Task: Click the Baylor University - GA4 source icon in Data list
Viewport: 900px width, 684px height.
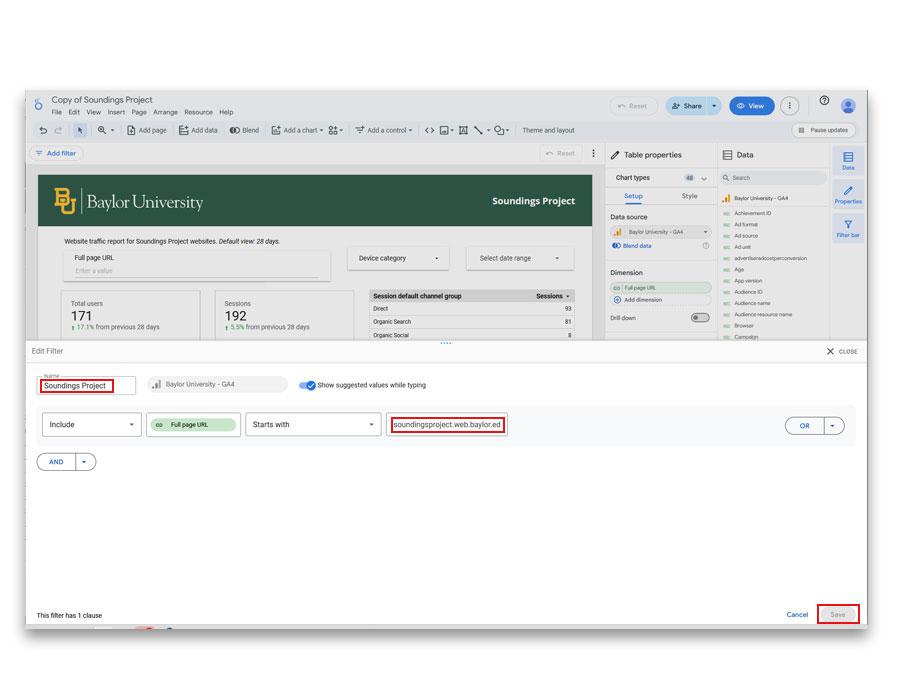Action: click(x=727, y=198)
